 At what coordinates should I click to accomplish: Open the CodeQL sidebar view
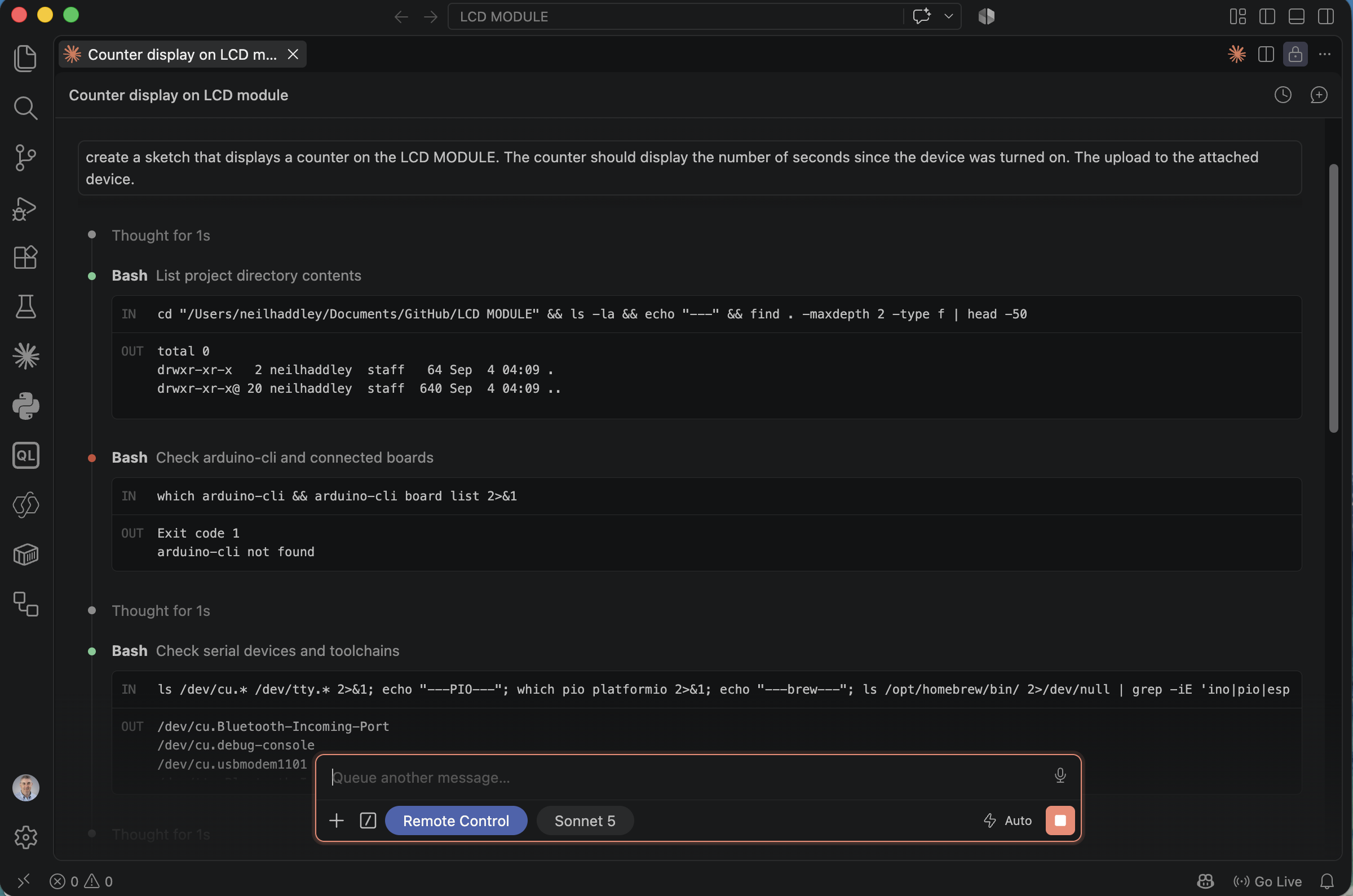(x=25, y=455)
